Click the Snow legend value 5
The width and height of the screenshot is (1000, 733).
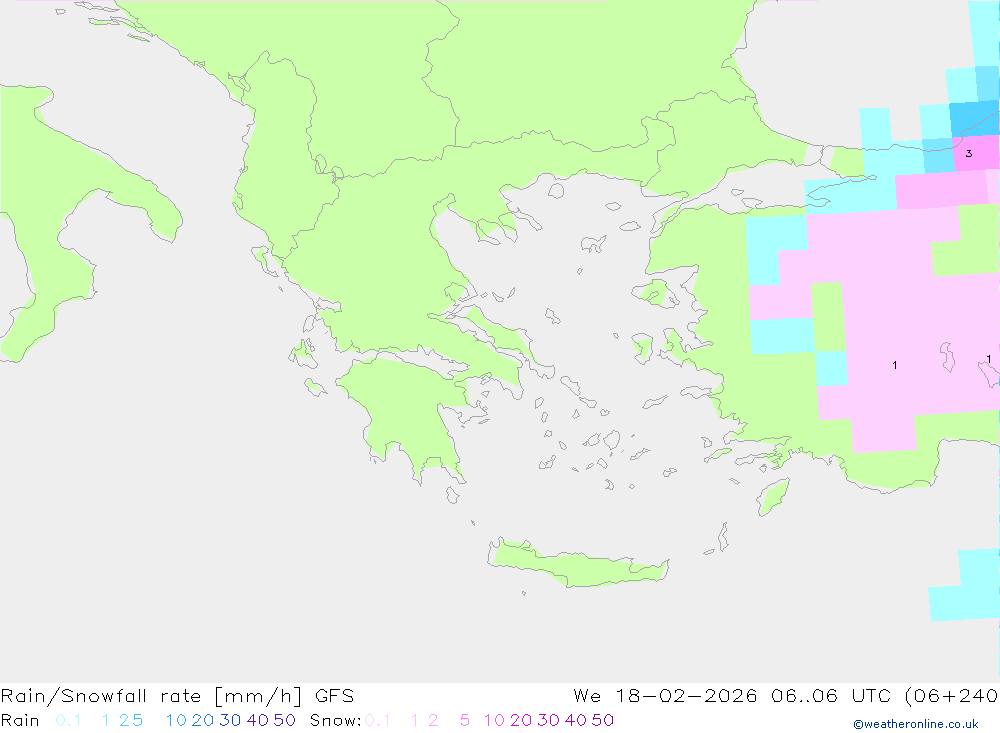465,720
